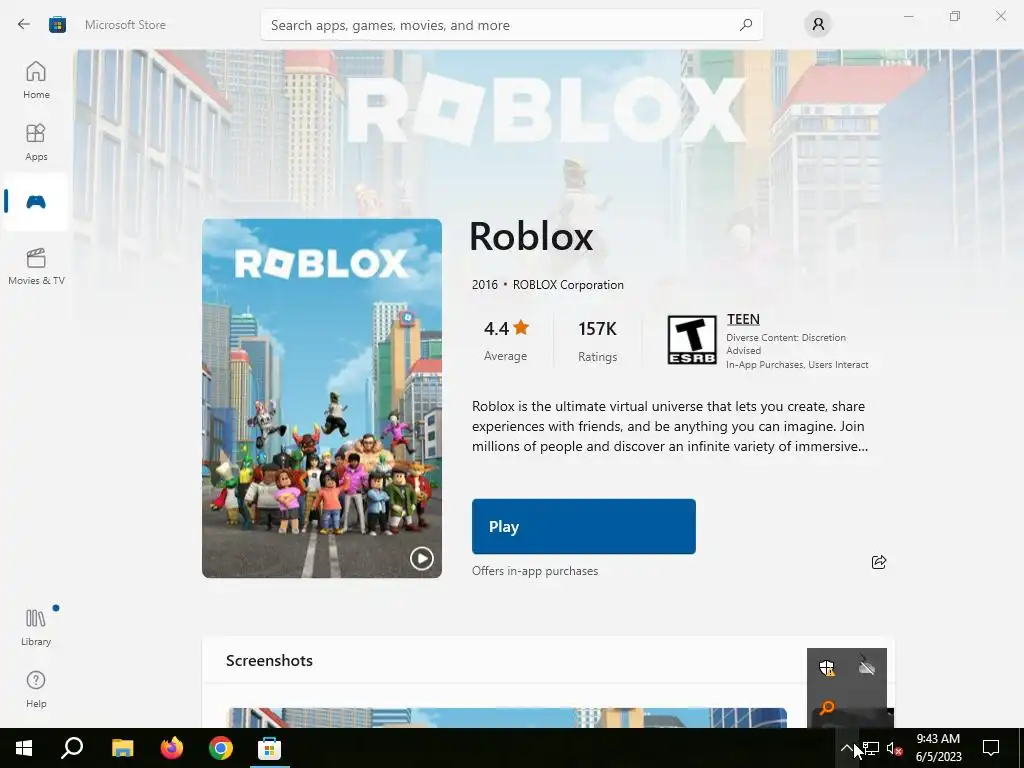Screen dimensions: 1024x768
Task: Expand the Roblox description text
Action: (669, 426)
